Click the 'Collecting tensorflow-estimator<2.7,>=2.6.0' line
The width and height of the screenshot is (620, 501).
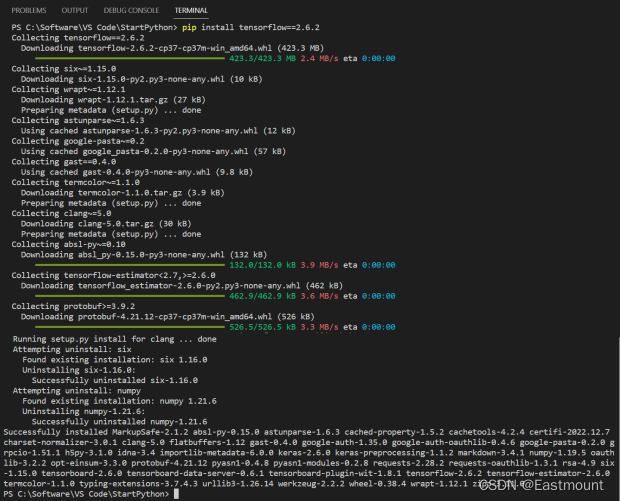click(113, 275)
